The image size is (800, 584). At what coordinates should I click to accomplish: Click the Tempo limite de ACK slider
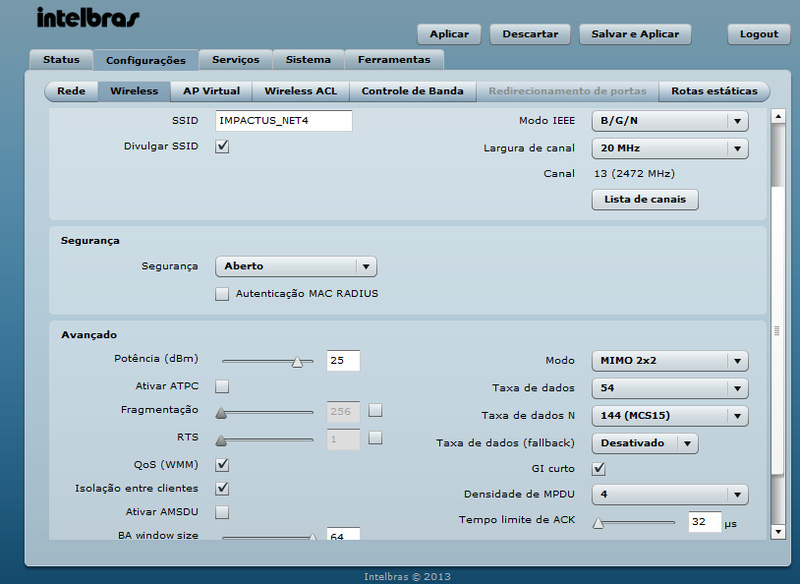pos(634,523)
